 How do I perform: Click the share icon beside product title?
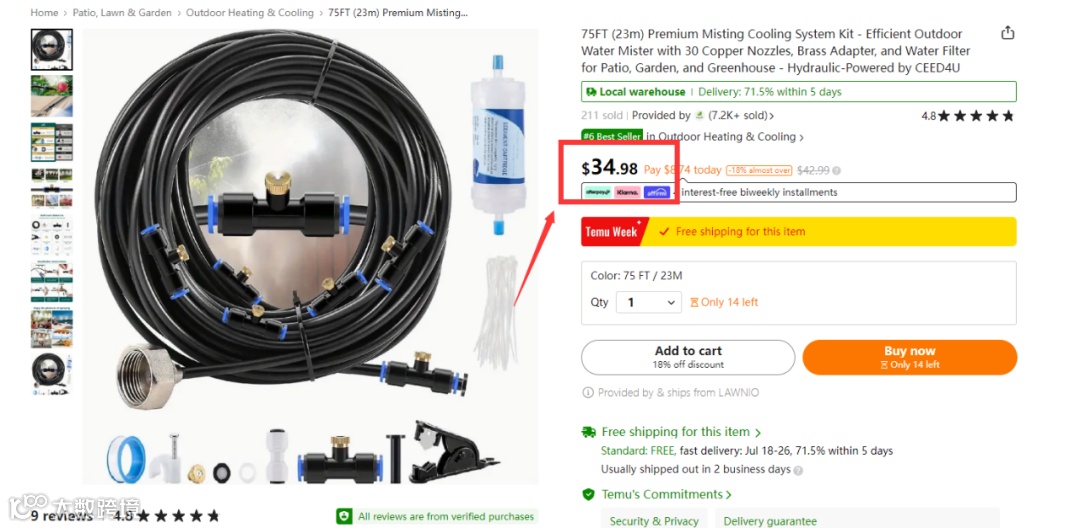pos(1008,33)
